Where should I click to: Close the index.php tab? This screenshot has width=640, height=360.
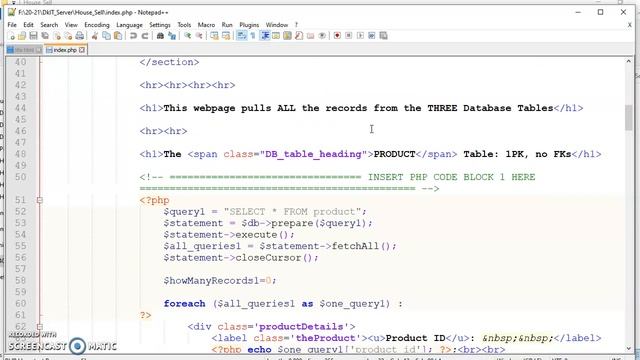(x=82, y=50)
